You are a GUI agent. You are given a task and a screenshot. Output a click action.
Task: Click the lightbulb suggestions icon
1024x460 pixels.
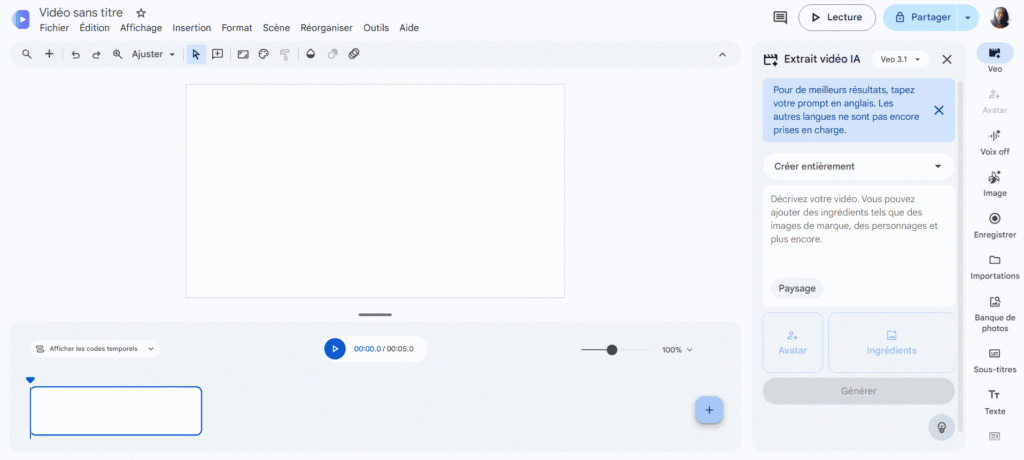coord(942,427)
